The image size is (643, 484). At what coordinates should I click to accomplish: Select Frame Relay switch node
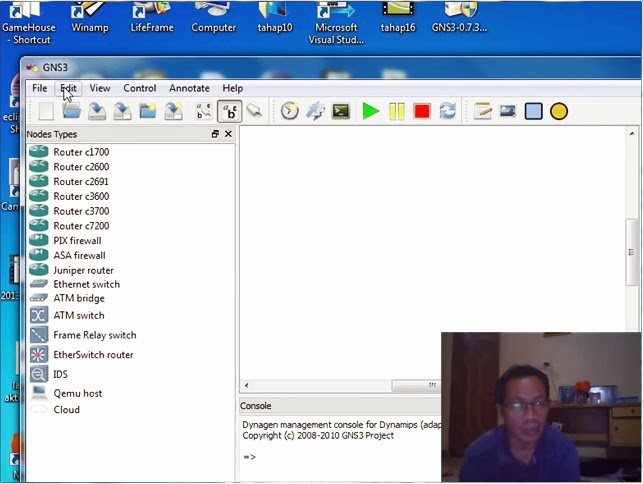pos(83,335)
